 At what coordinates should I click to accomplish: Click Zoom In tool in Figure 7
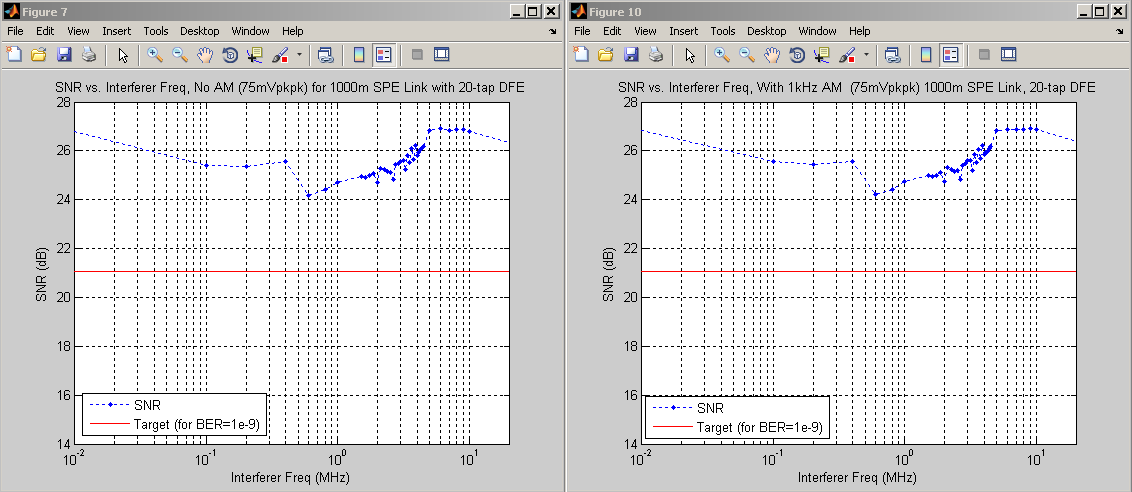[155, 54]
